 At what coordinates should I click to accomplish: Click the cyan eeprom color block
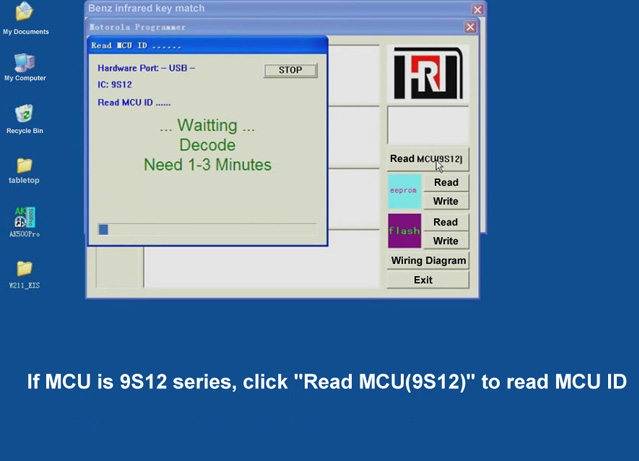coord(404,192)
